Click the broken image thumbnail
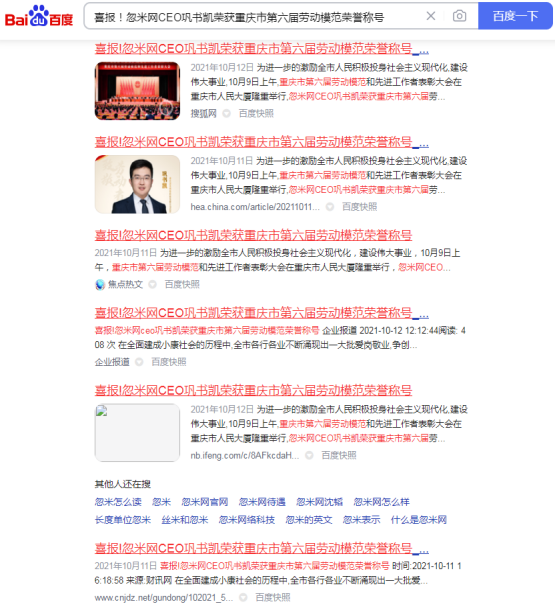 pyautogui.click(x=137, y=433)
